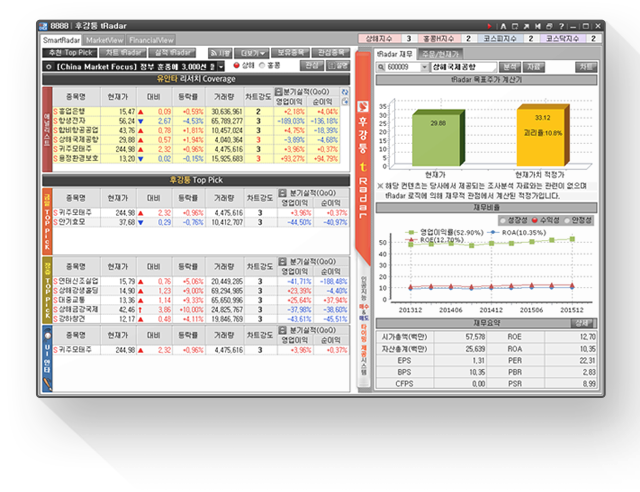The width and height of the screenshot is (640, 492).
Task: Click the 현재가 column header in Coverage table
Action: (118, 97)
